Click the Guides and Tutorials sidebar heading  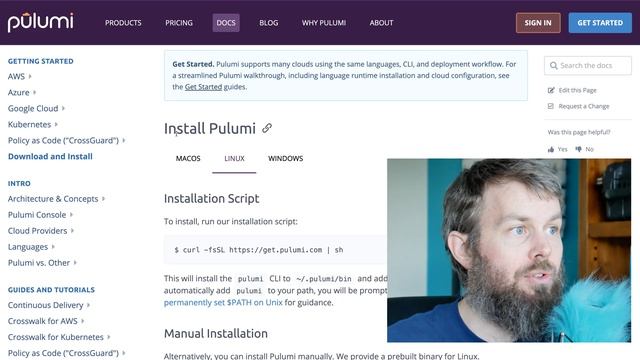(51, 290)
